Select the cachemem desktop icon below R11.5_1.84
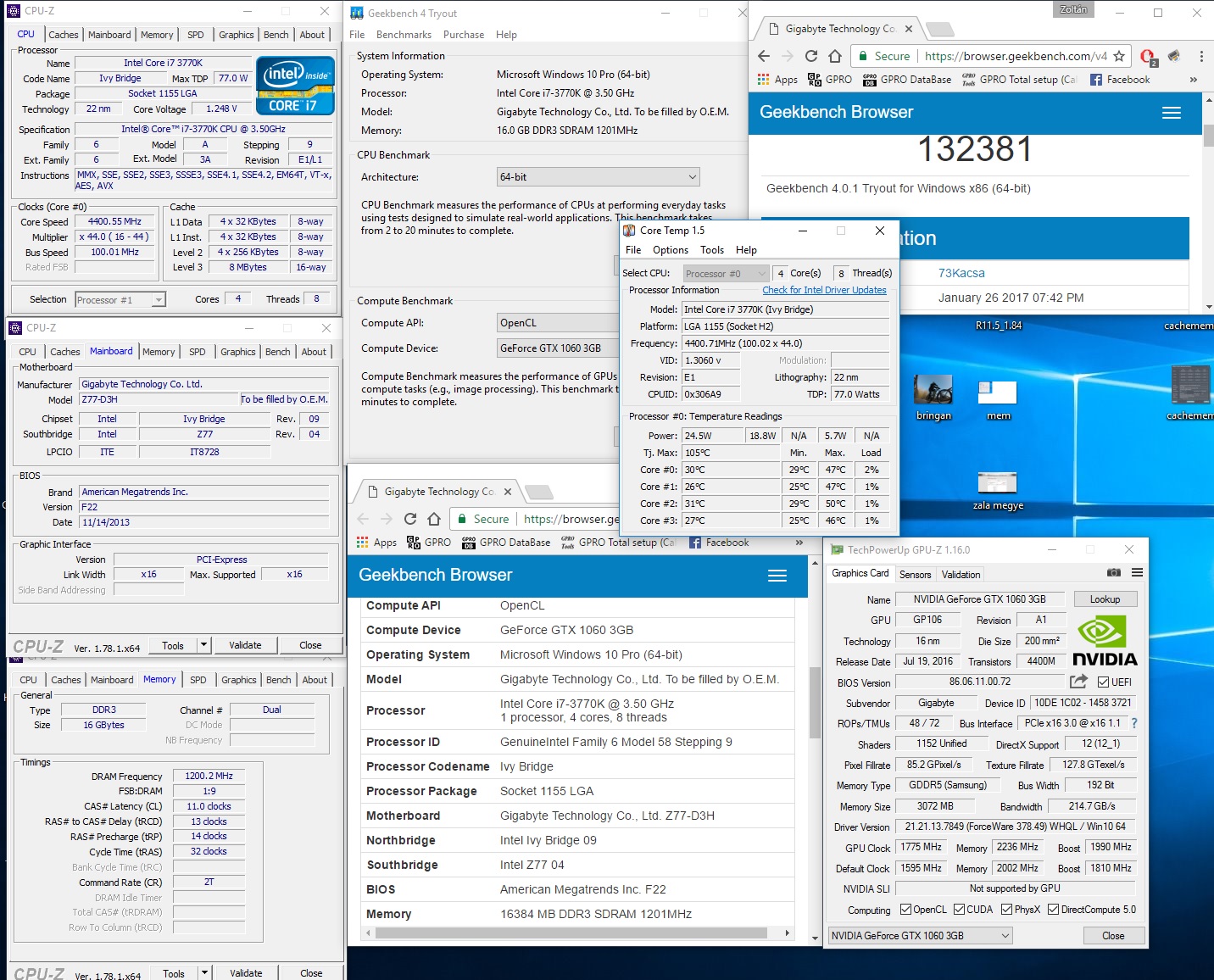The height and width of the screenshot is (980, 1214). pyautogui.click(x=1189, y=392)
